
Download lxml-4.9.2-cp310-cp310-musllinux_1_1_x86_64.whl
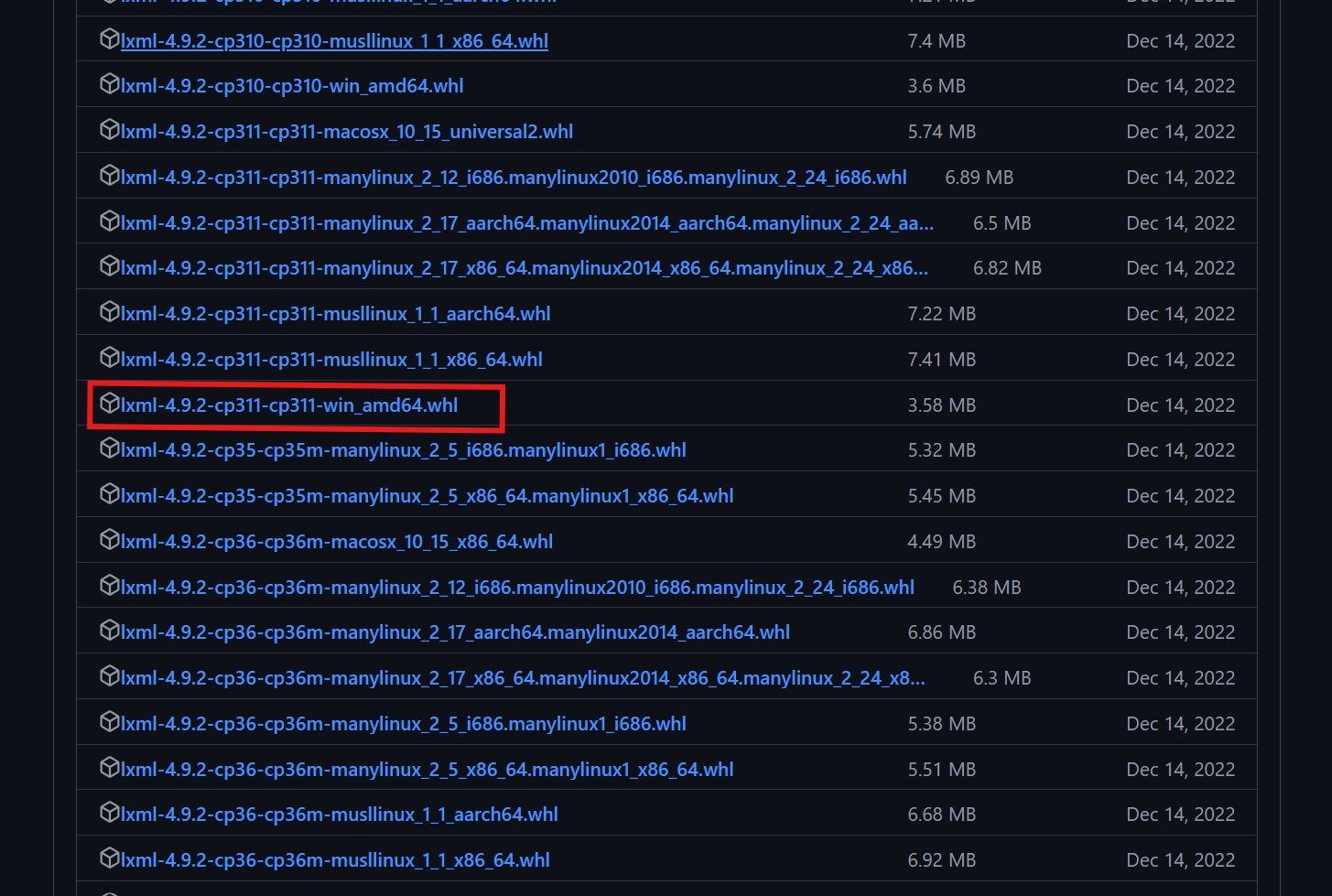334,41
